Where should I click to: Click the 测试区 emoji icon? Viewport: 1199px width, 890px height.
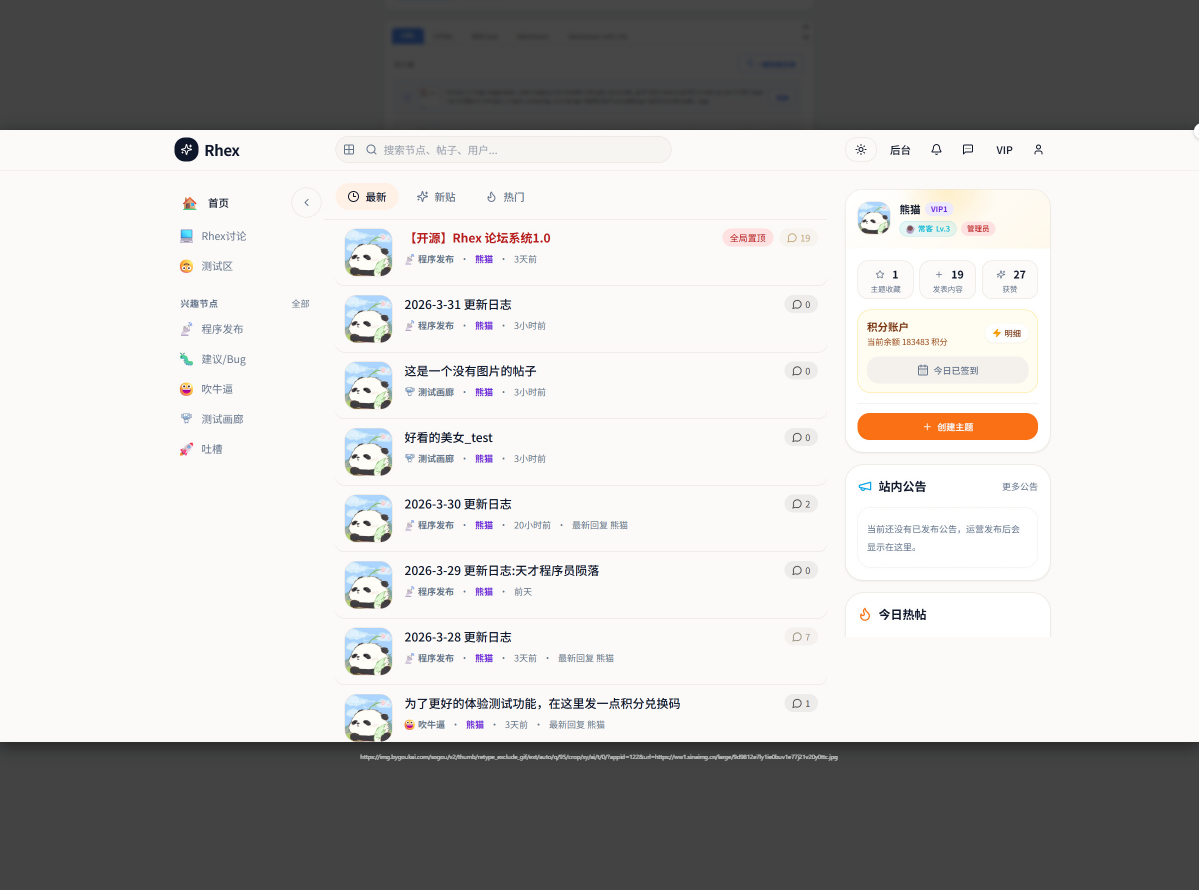[x=187, y=266]
